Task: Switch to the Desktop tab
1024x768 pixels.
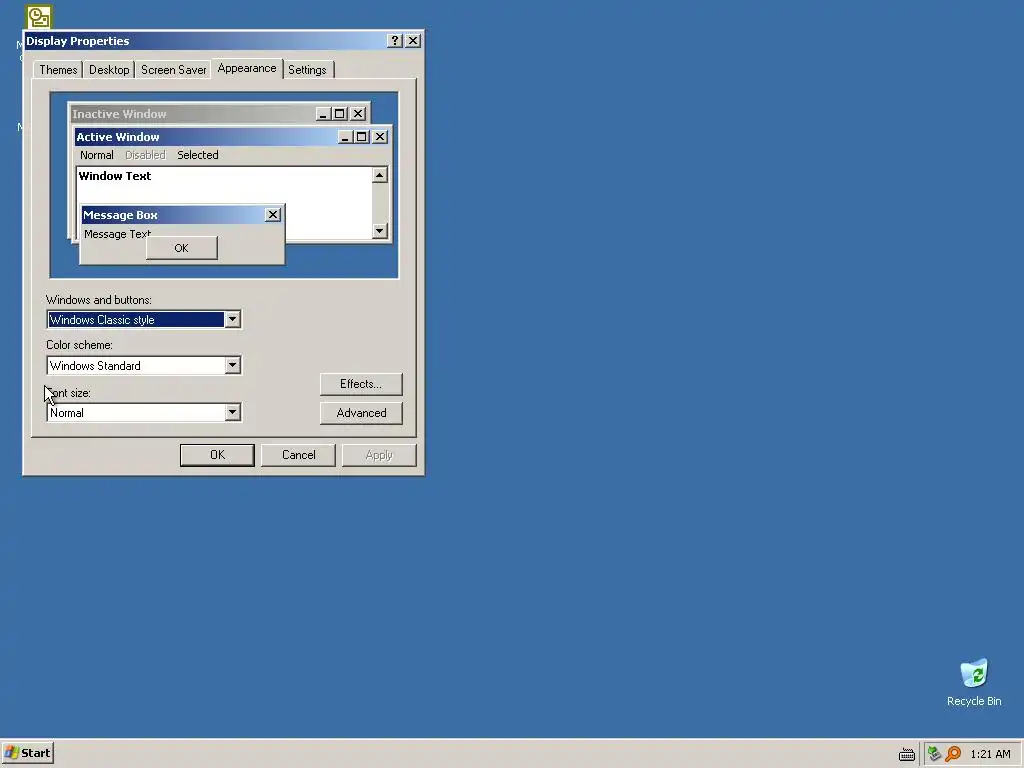Action: click(x=109, y=70)
